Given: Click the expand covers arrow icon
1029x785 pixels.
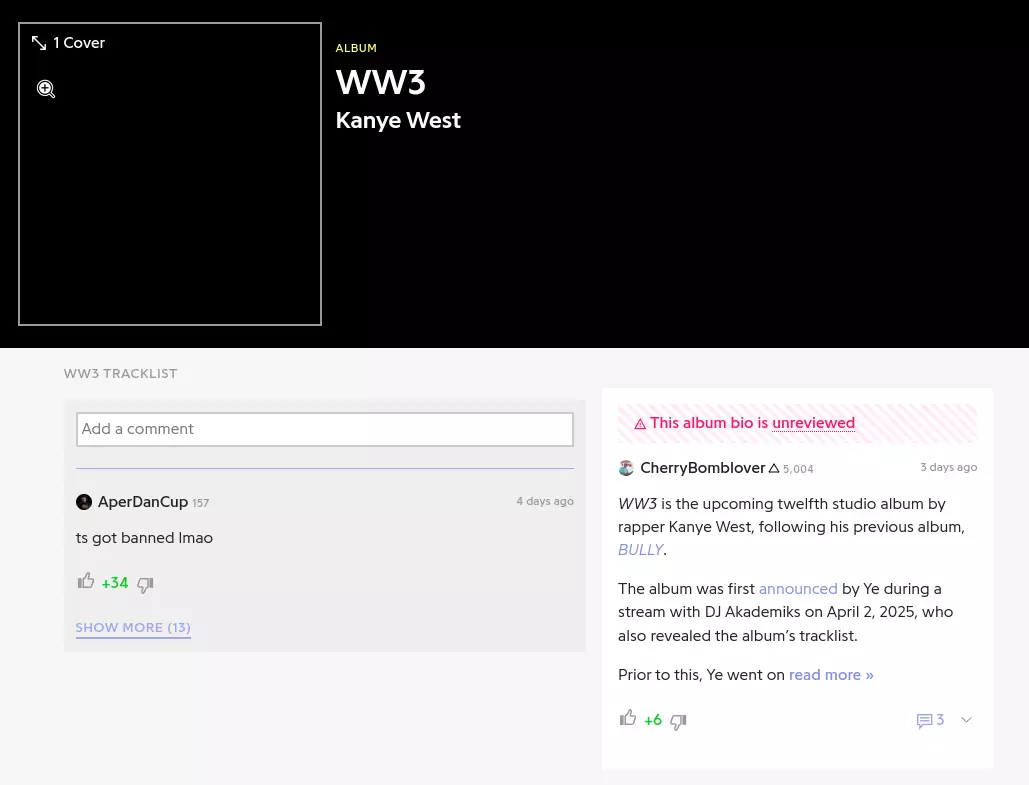Looking at the screenshot, I should (x=39, y=43).
